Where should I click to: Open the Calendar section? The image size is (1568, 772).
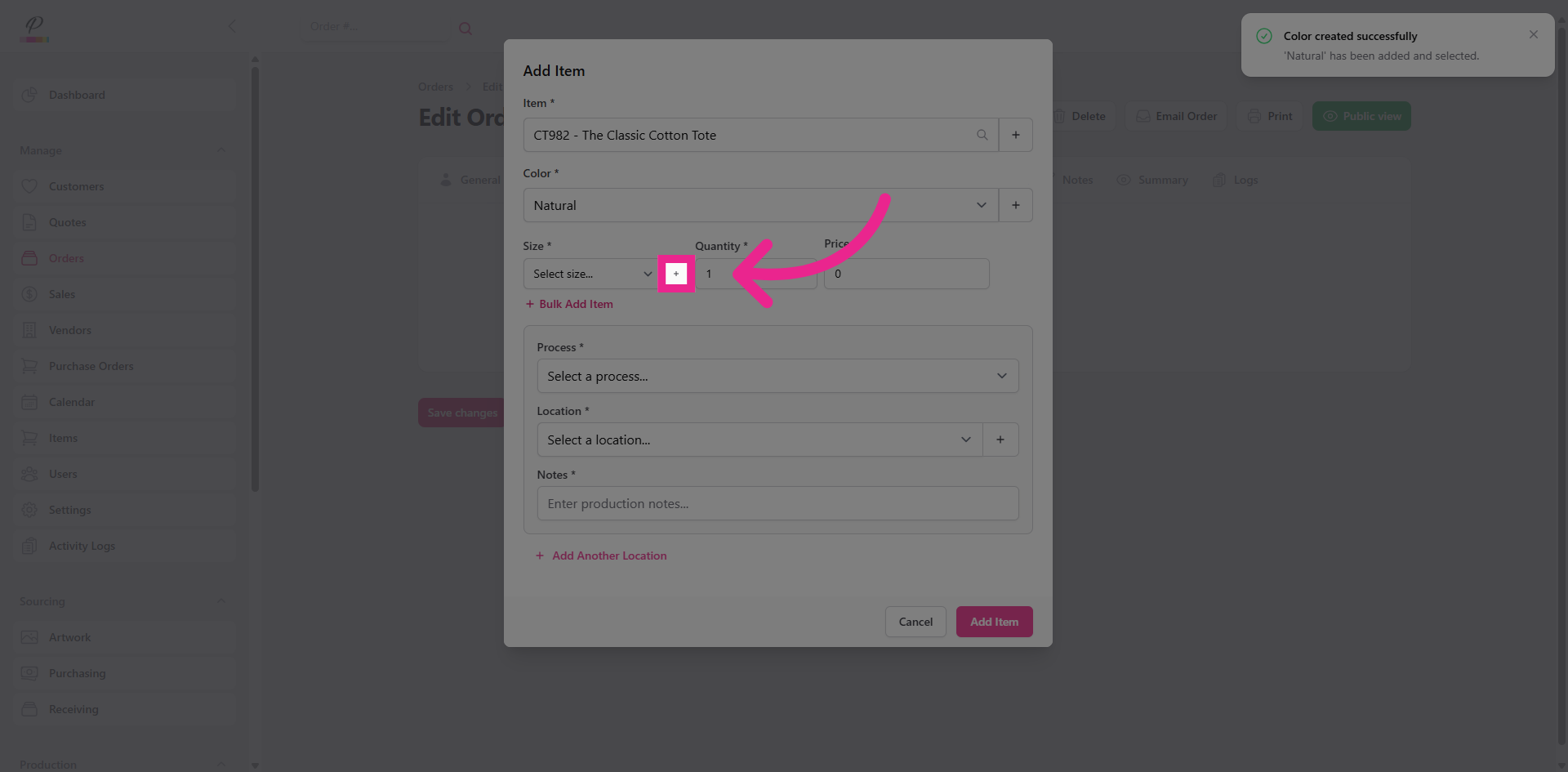pyautogui.click(x=72, y=402)
